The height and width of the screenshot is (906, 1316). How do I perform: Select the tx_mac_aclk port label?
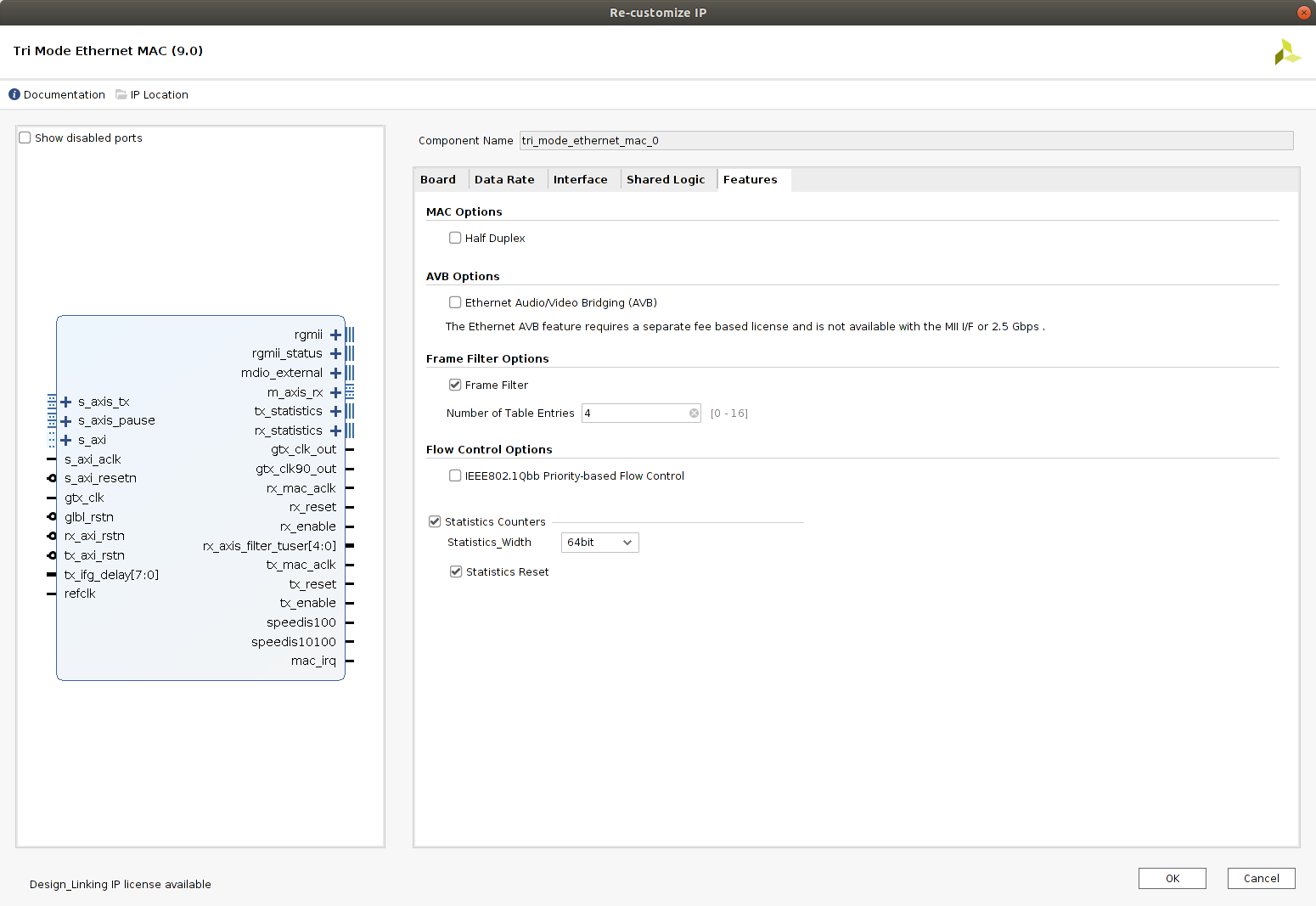[301, 565]
